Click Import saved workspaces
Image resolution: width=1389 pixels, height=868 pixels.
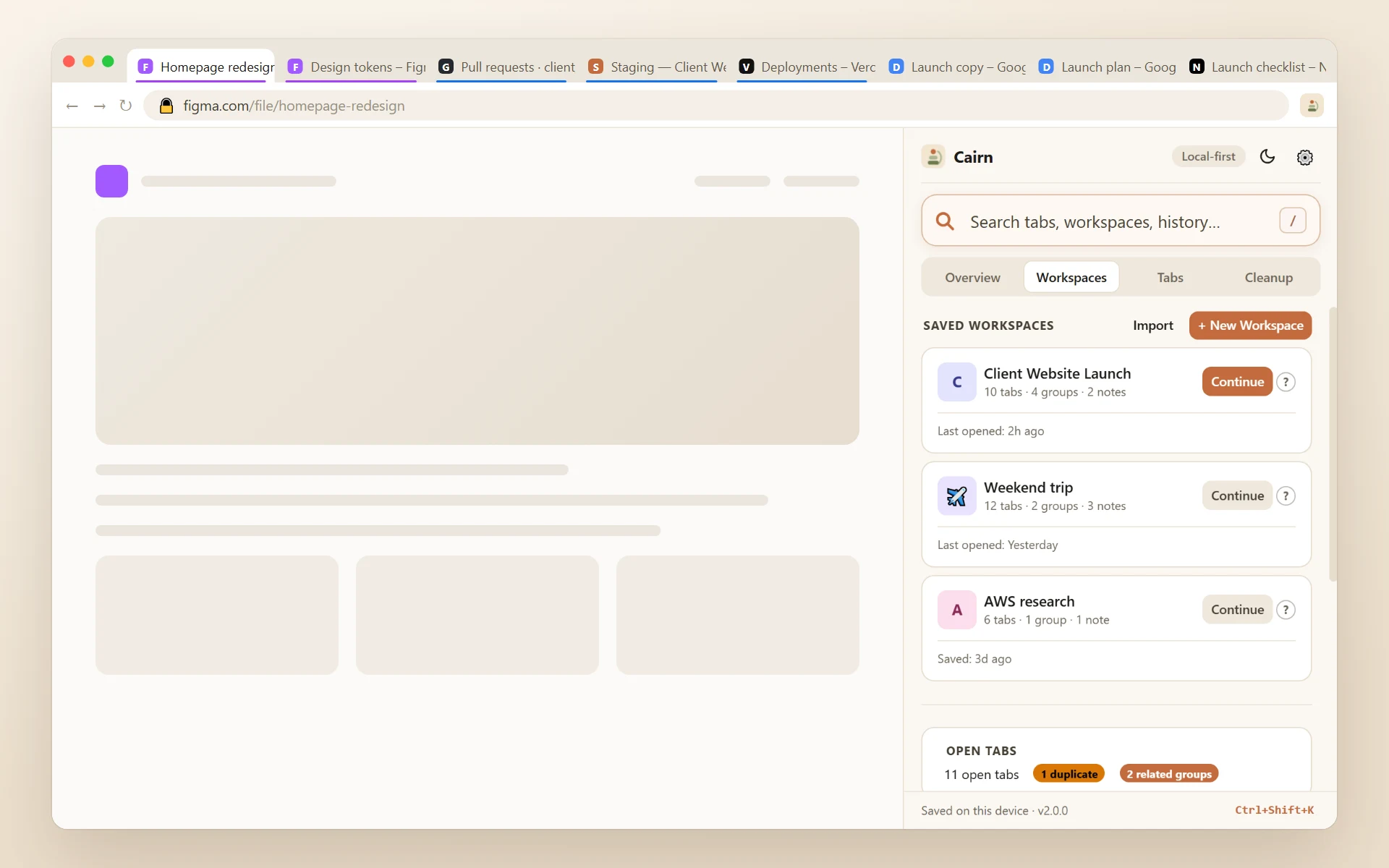pos(1152,325)
